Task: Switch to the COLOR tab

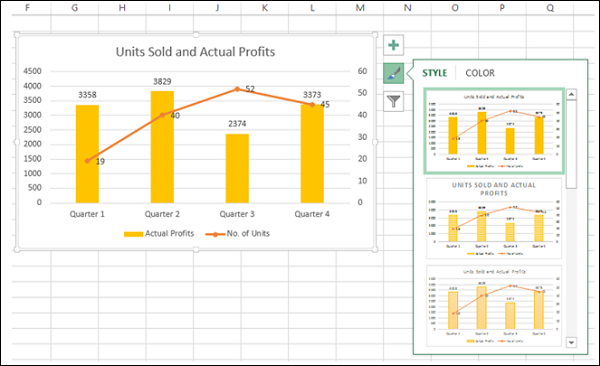Action: pos(480,73)
